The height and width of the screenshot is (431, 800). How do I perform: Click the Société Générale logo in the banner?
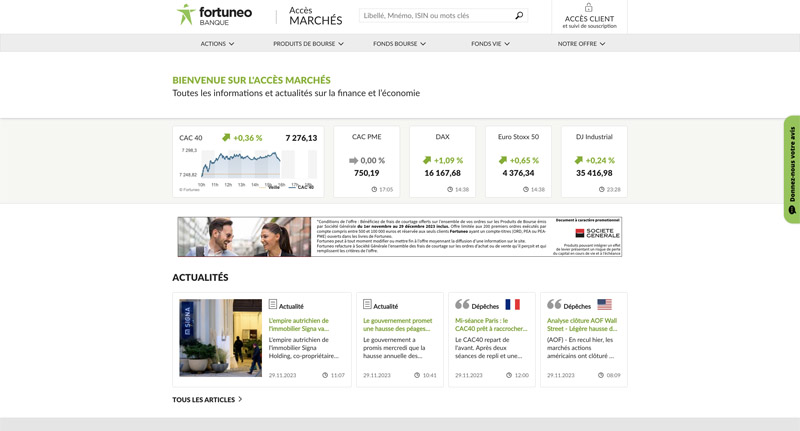pyautogui.click(x=597, y=233)
